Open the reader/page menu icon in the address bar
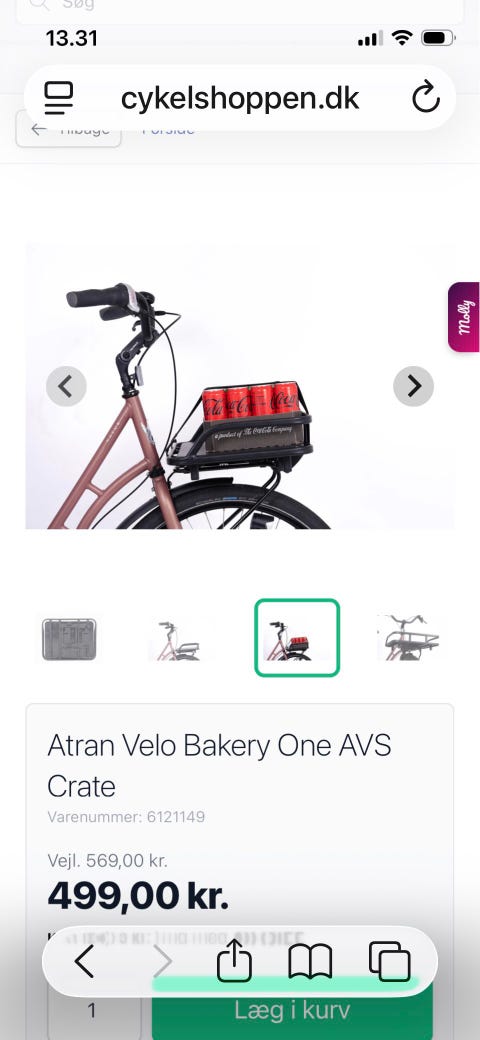 point(58,98)
